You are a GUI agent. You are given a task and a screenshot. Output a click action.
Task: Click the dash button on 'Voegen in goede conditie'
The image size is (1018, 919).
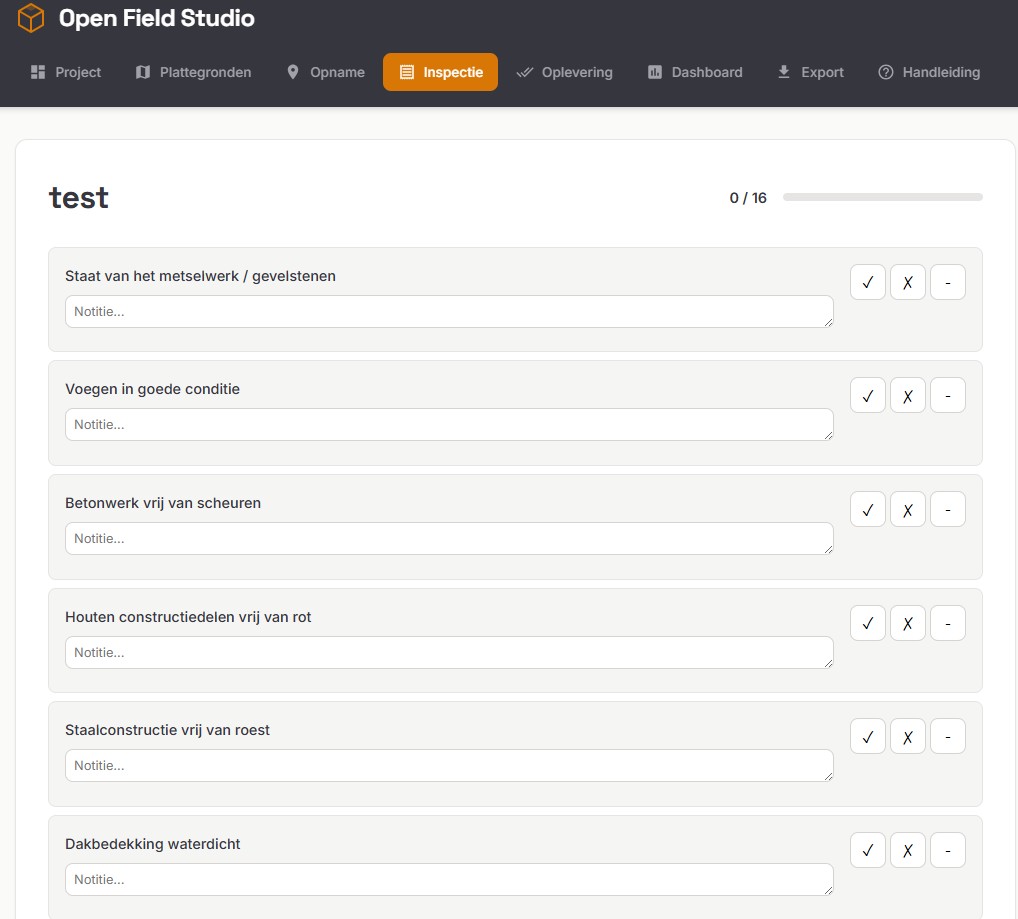947,395
